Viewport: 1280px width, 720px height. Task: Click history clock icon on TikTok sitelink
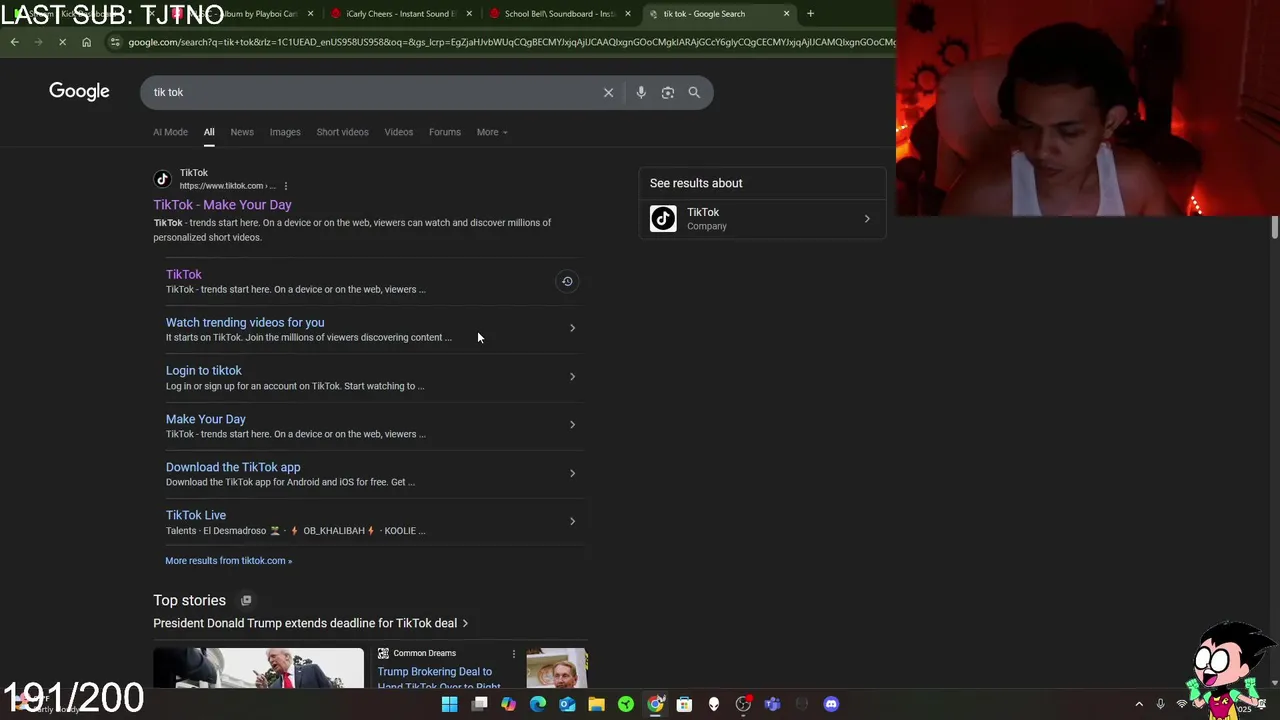[567, 281]
